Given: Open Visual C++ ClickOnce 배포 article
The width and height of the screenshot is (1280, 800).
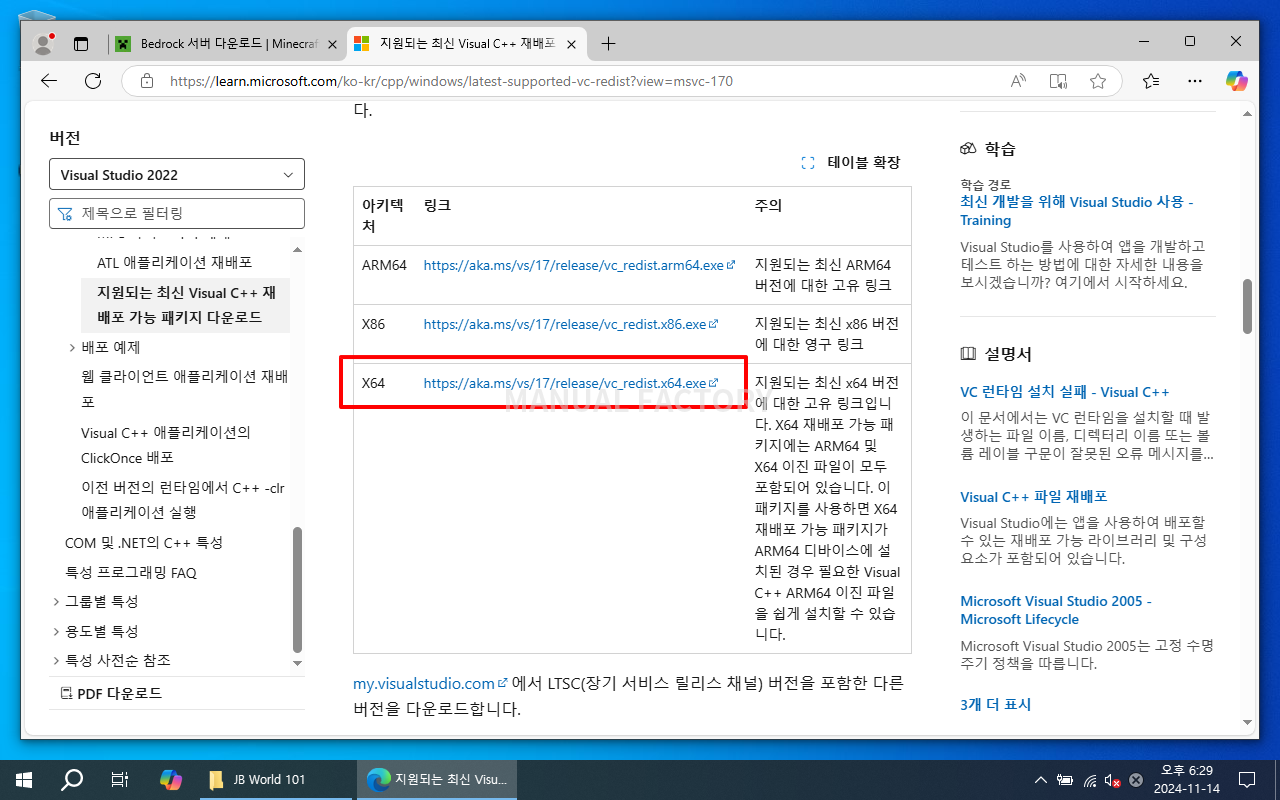Looking at the screenshot, I should click(x=165, y=445).
